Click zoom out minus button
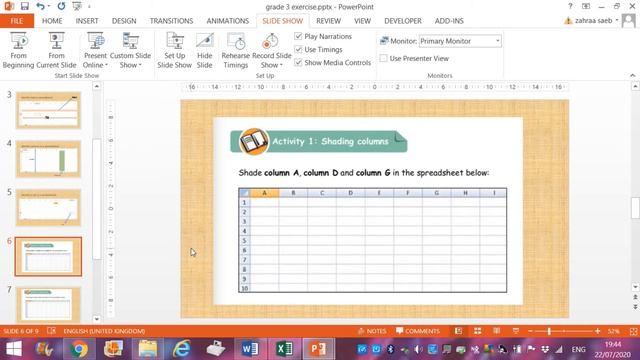640x360 pixels. pos(530,331)
